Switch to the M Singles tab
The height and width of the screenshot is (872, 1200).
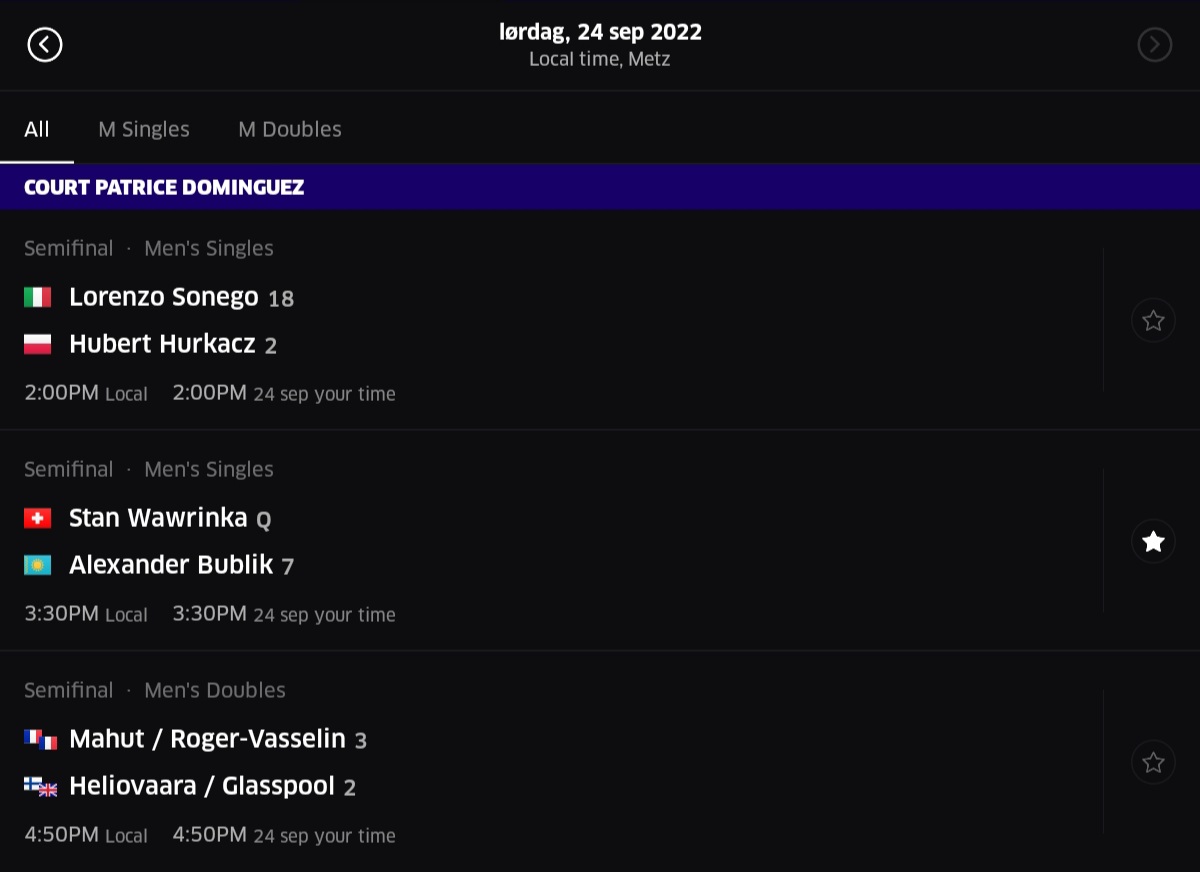(144, 129)
